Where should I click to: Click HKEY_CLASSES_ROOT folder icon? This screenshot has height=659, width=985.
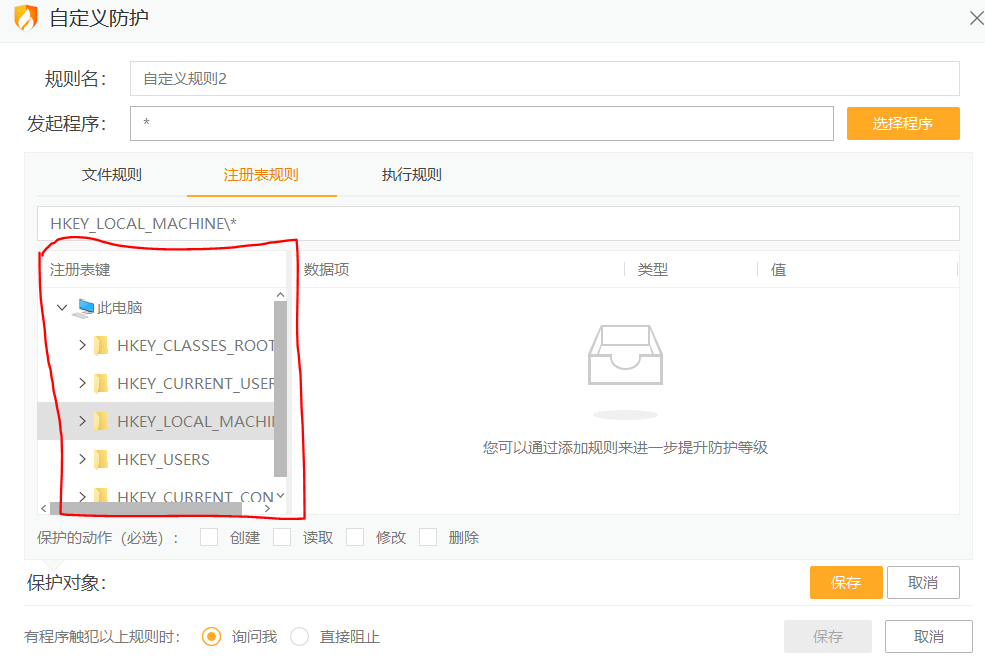101,346
